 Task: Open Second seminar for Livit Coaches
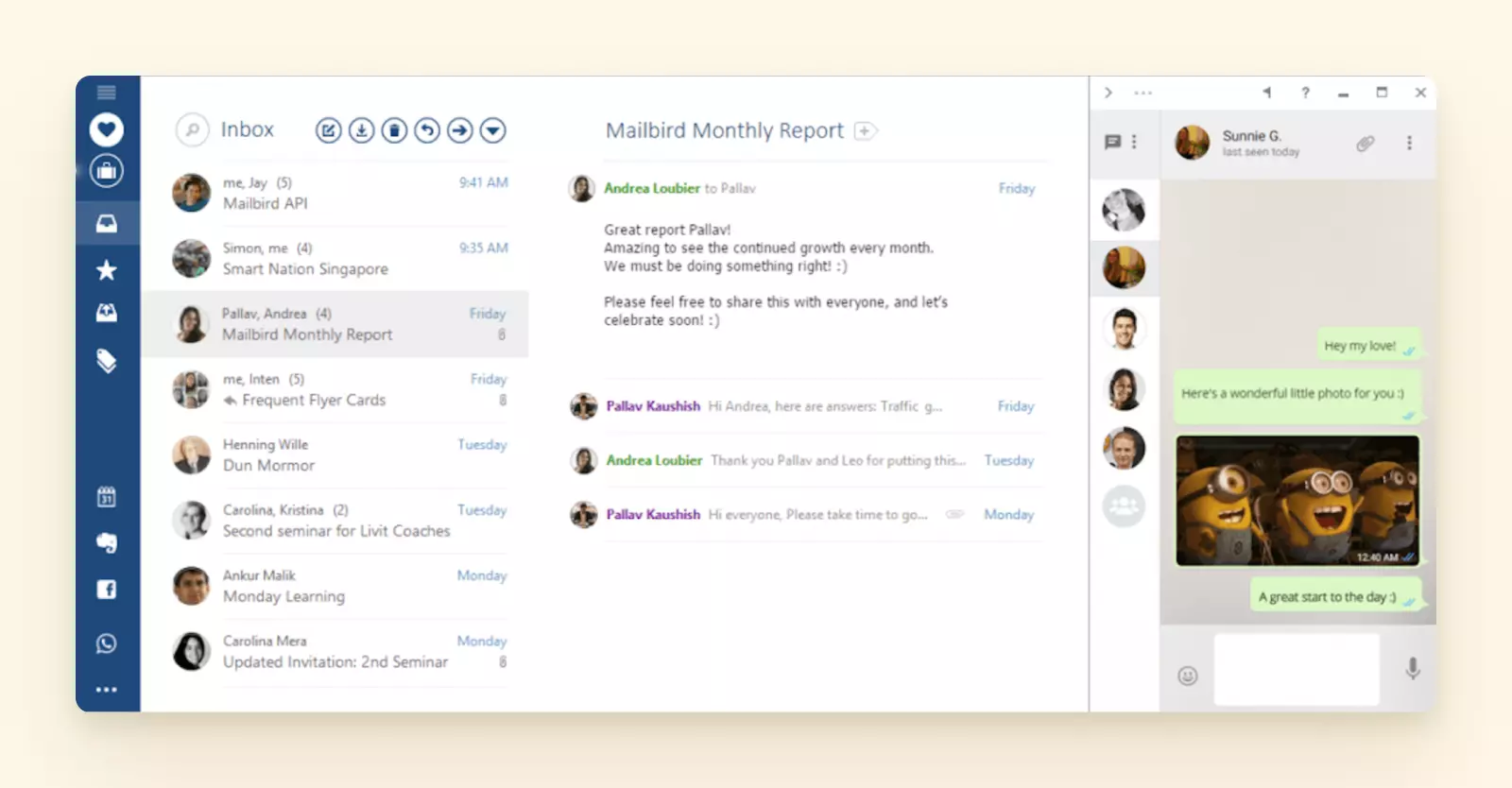pyautogui.click(x=335, y=520)
